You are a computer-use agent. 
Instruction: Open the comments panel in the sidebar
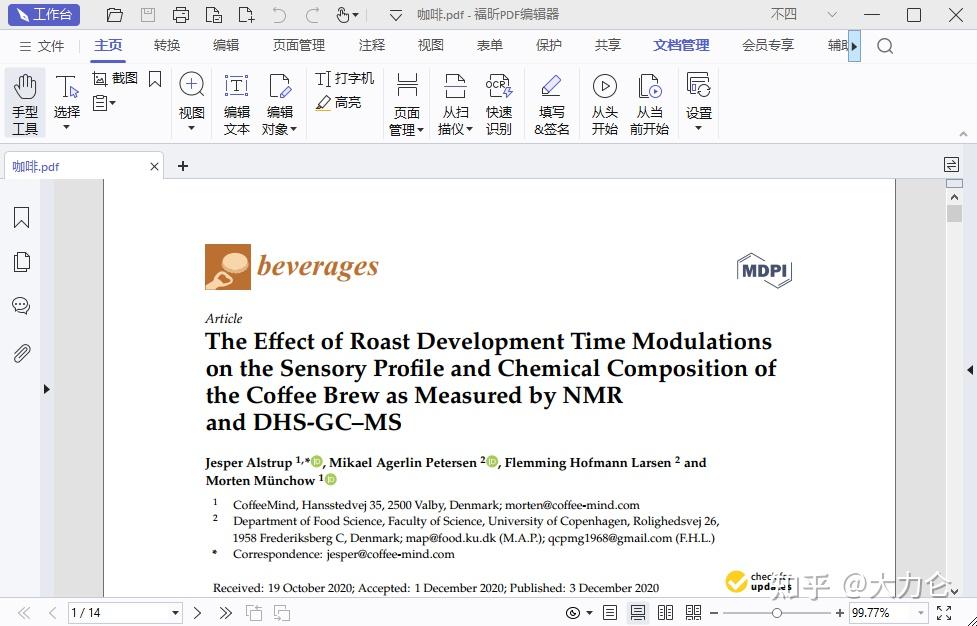22,306
